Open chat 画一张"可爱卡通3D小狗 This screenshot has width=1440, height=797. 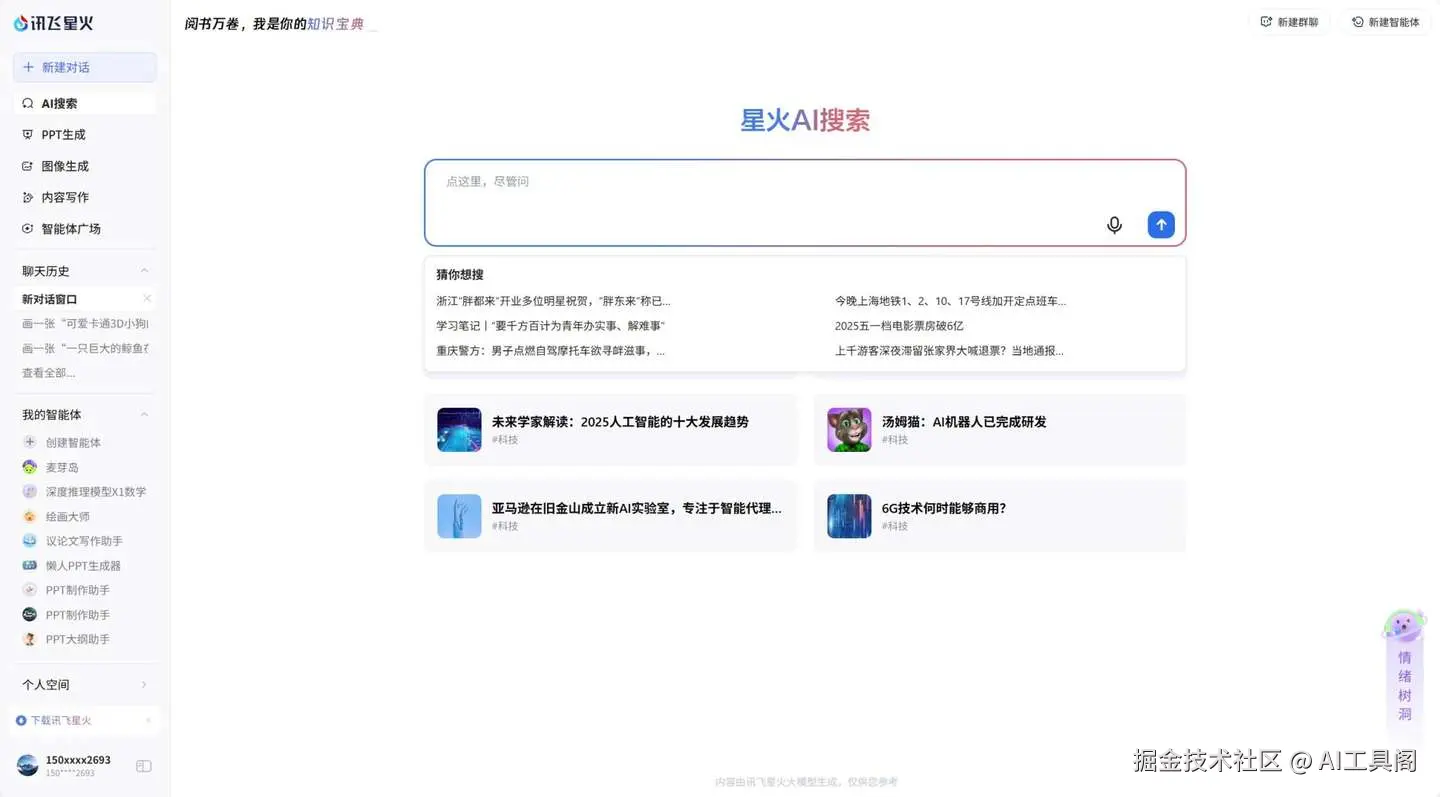click(85, 323)
